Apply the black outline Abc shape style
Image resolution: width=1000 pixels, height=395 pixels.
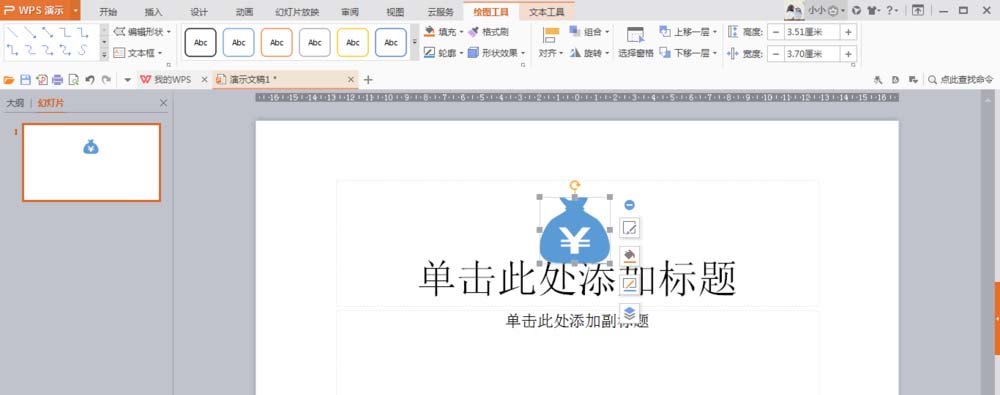(201, 42)
